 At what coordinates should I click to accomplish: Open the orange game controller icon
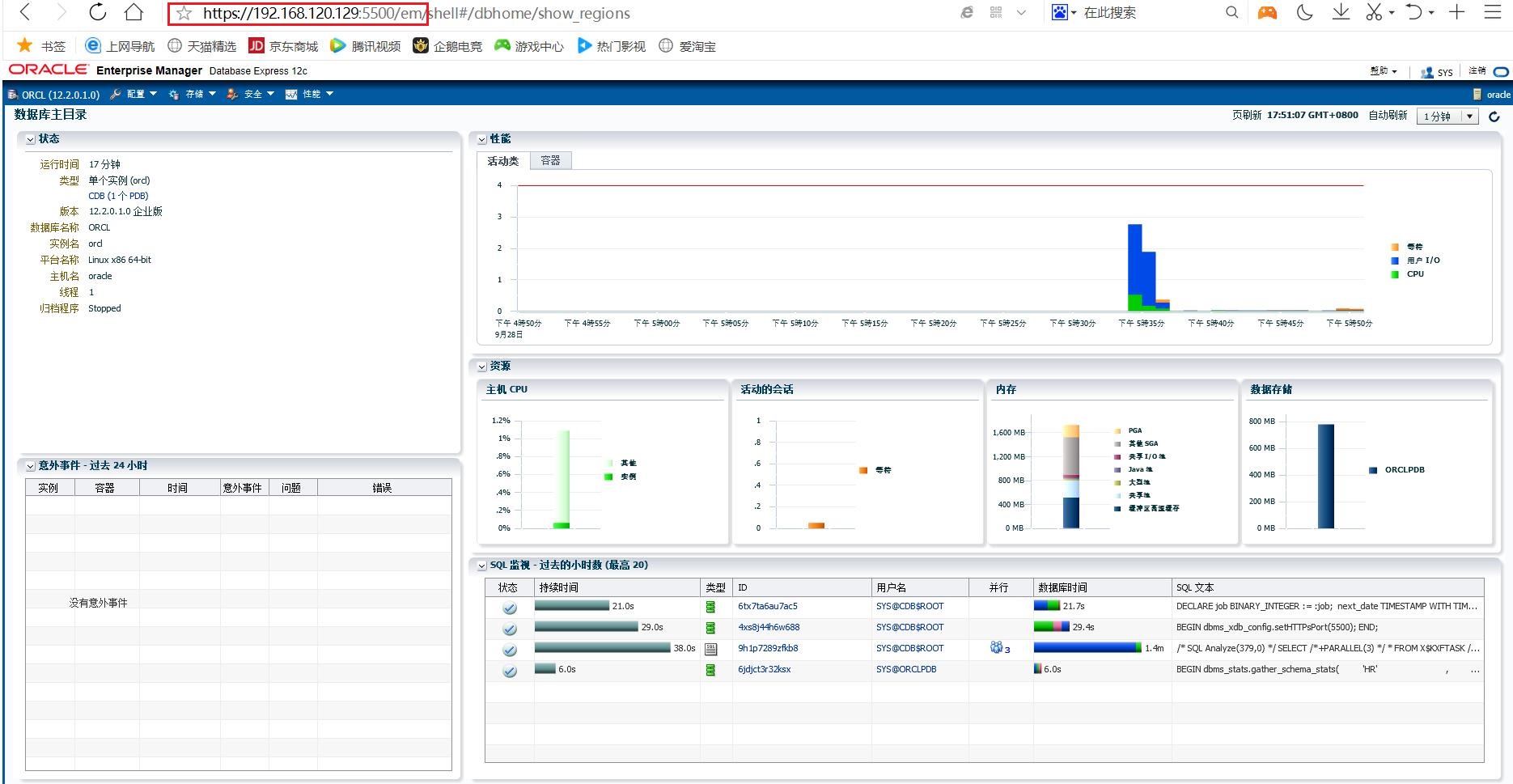(1267, 12)
